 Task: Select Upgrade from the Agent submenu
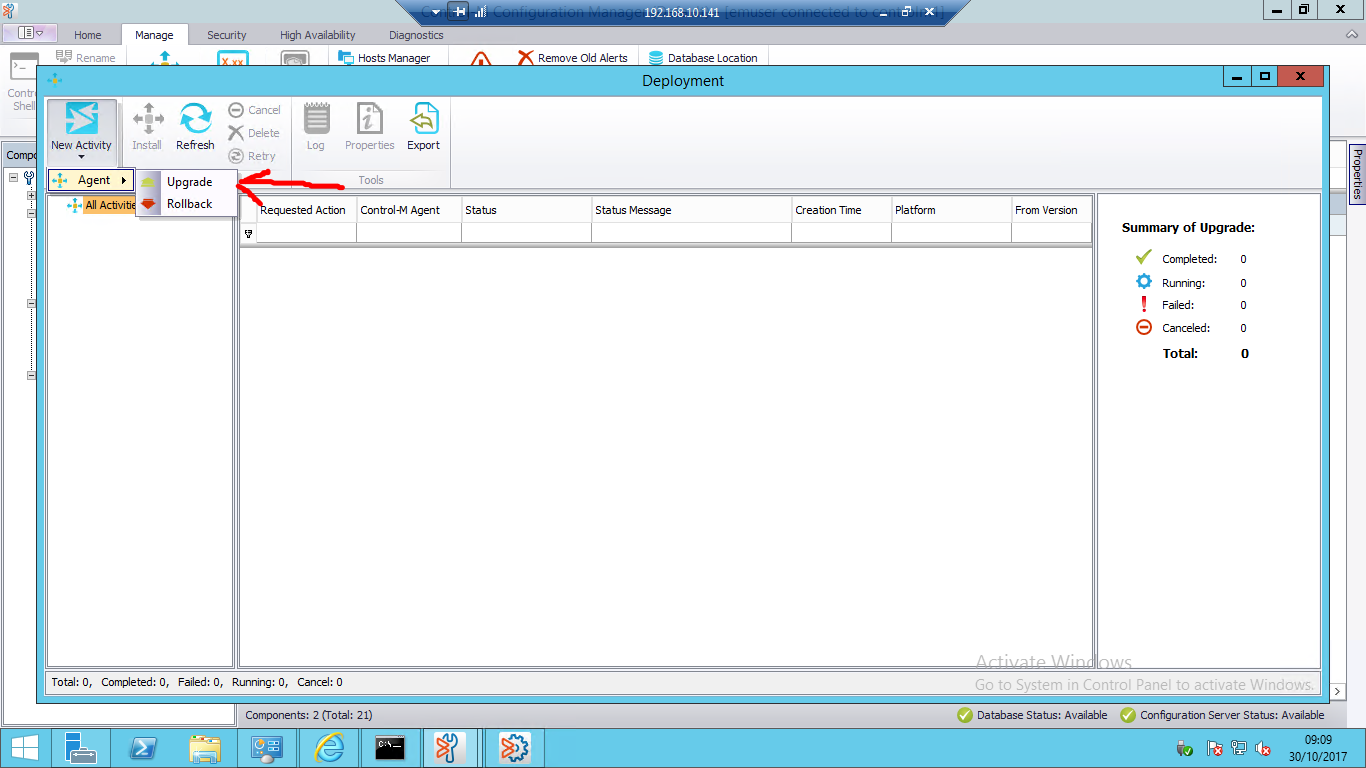pyautogui.click(x=189, y=182)
